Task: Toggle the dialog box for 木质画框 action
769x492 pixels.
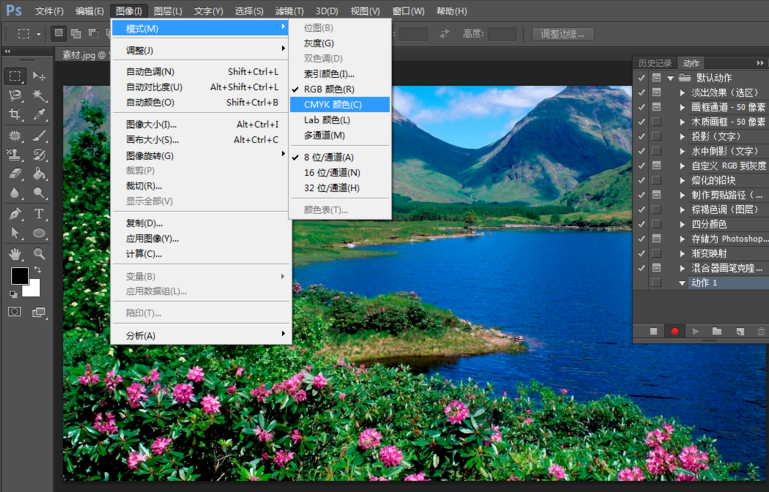Action: (x=656, y=121)
